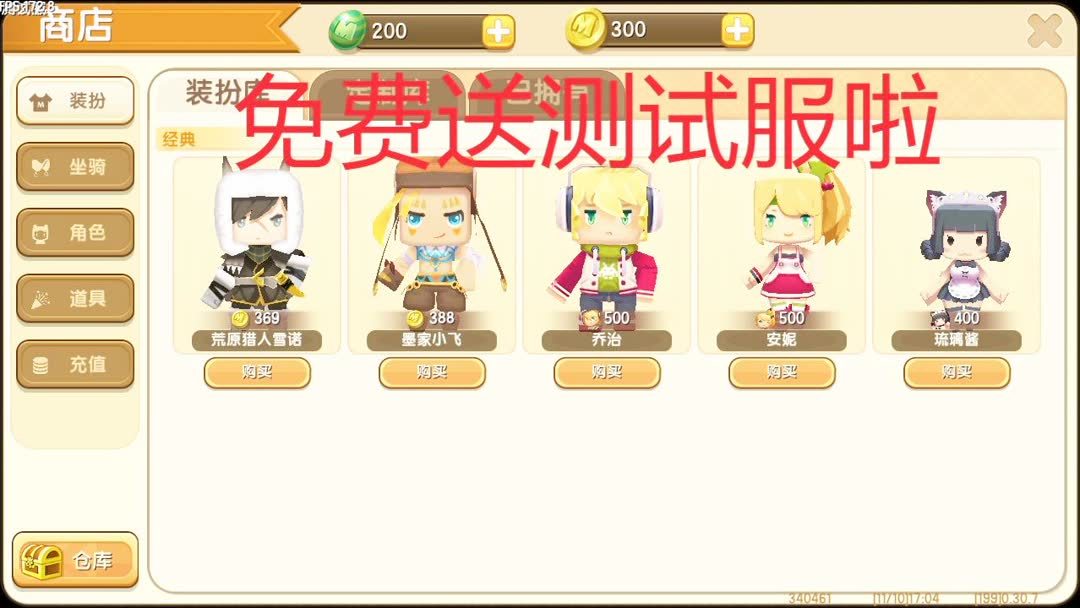This screenshot has height=608, width=1080.
Task: Click the gold coin currency icon
Action: click(x=585, y=30)
